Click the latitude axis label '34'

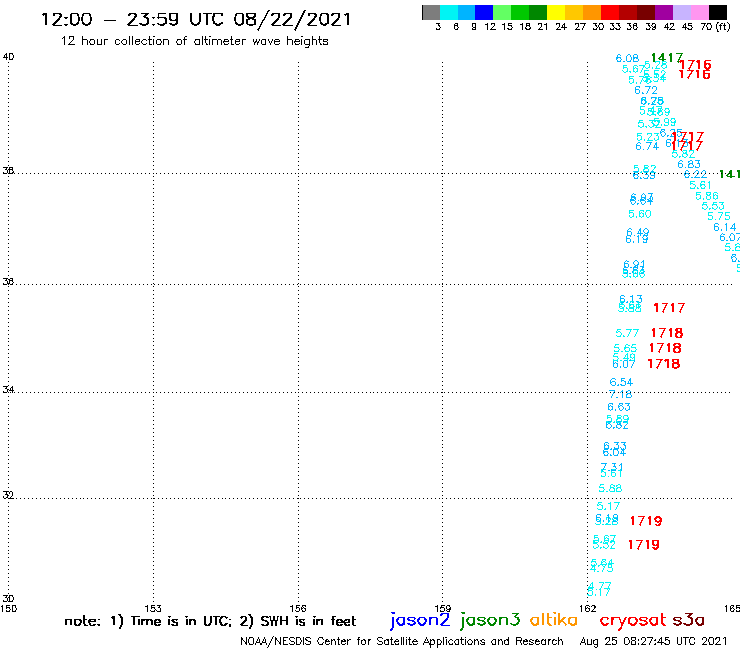tap(8, 389)
